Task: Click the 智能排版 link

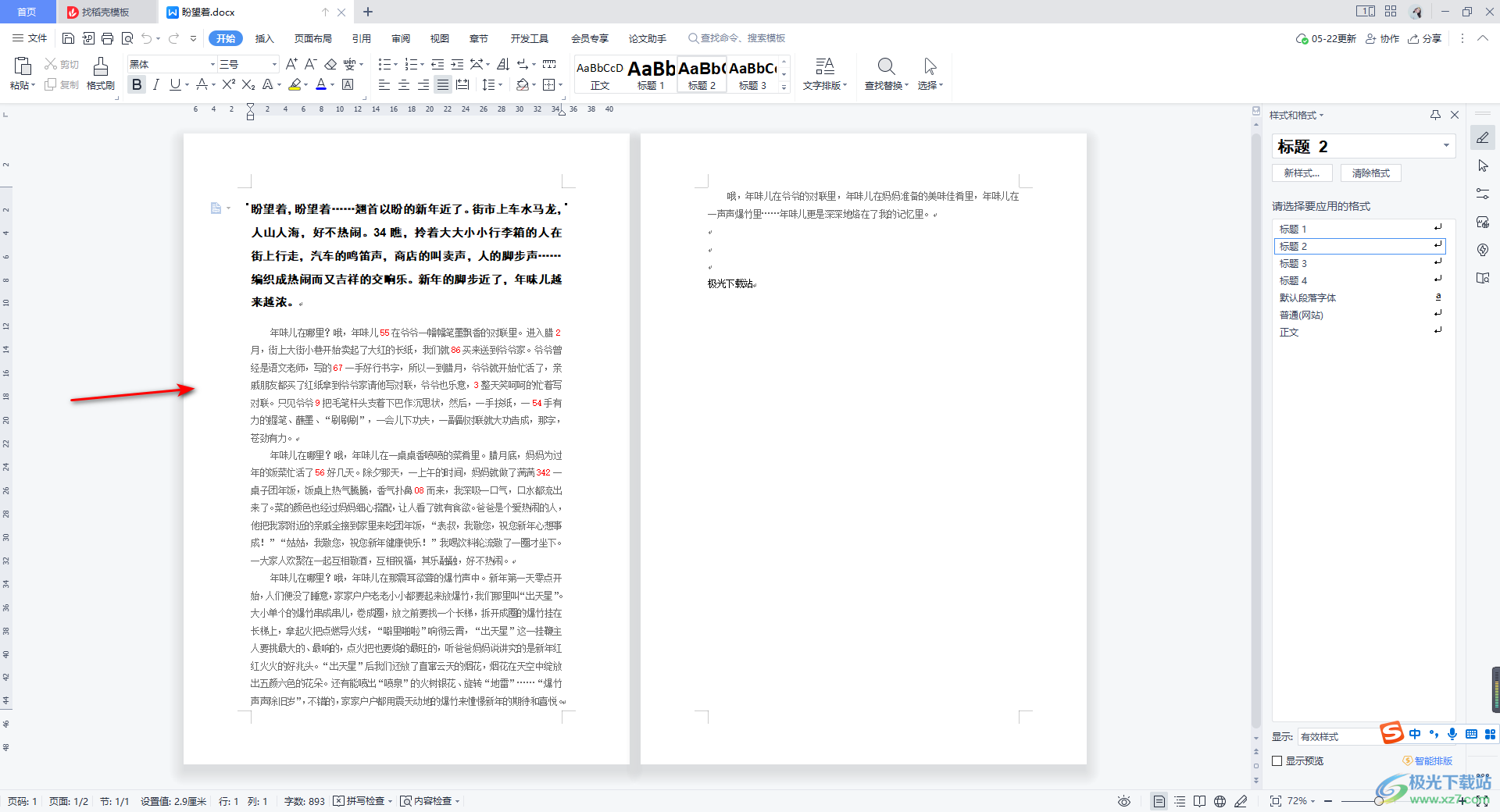Action: click(1428, 760)
